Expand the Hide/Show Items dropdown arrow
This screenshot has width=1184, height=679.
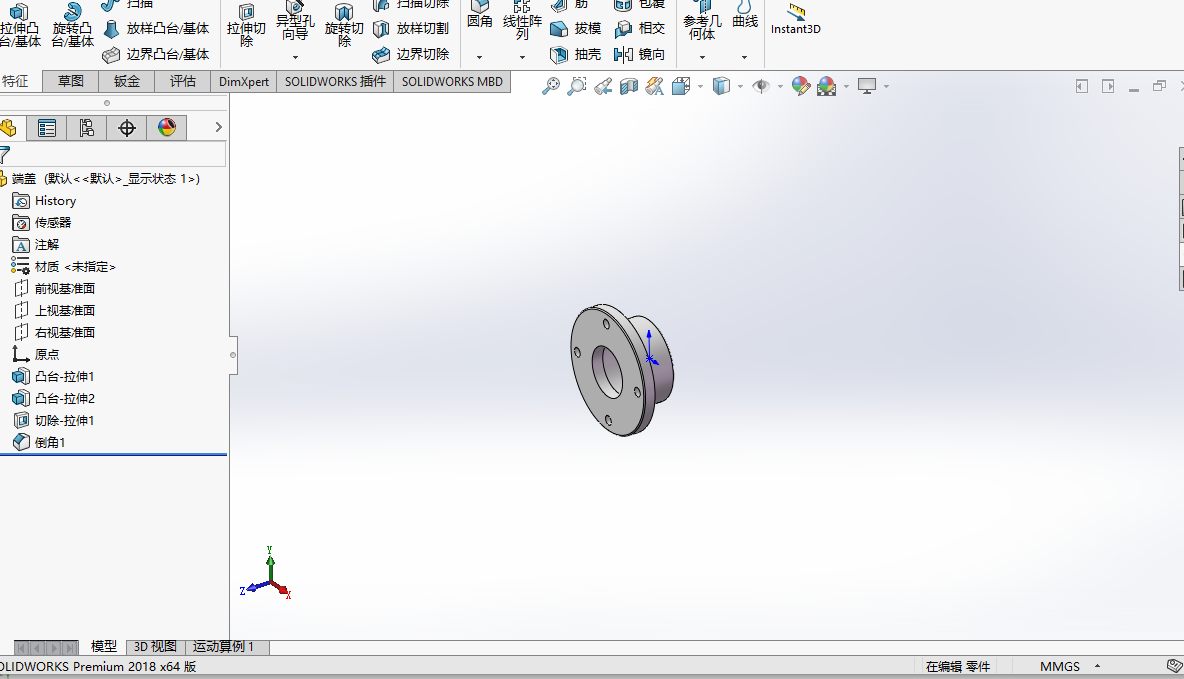(780, 87)
